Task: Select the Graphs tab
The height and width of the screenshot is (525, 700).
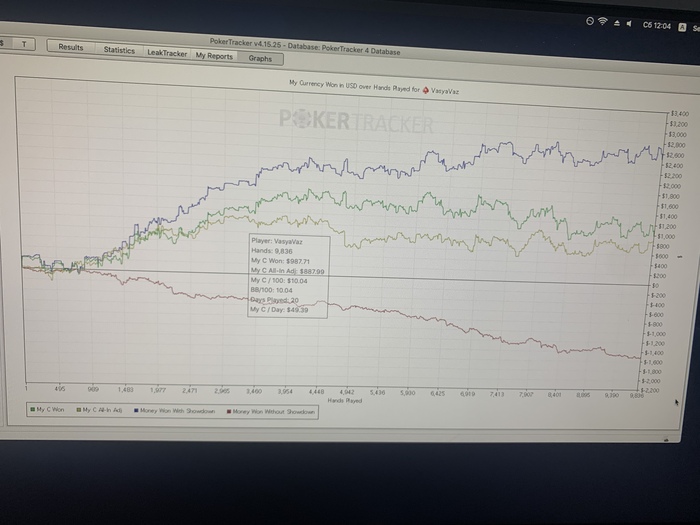Action: click(260, 58)
